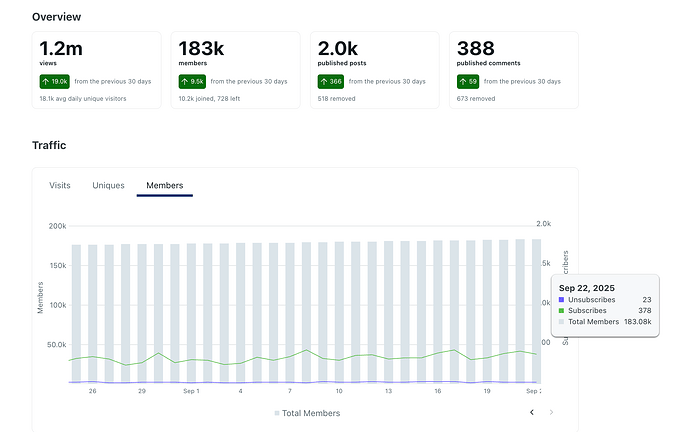Open the 388 published comments card
This screenshot has width=690, height=432.
coord(513,69)
